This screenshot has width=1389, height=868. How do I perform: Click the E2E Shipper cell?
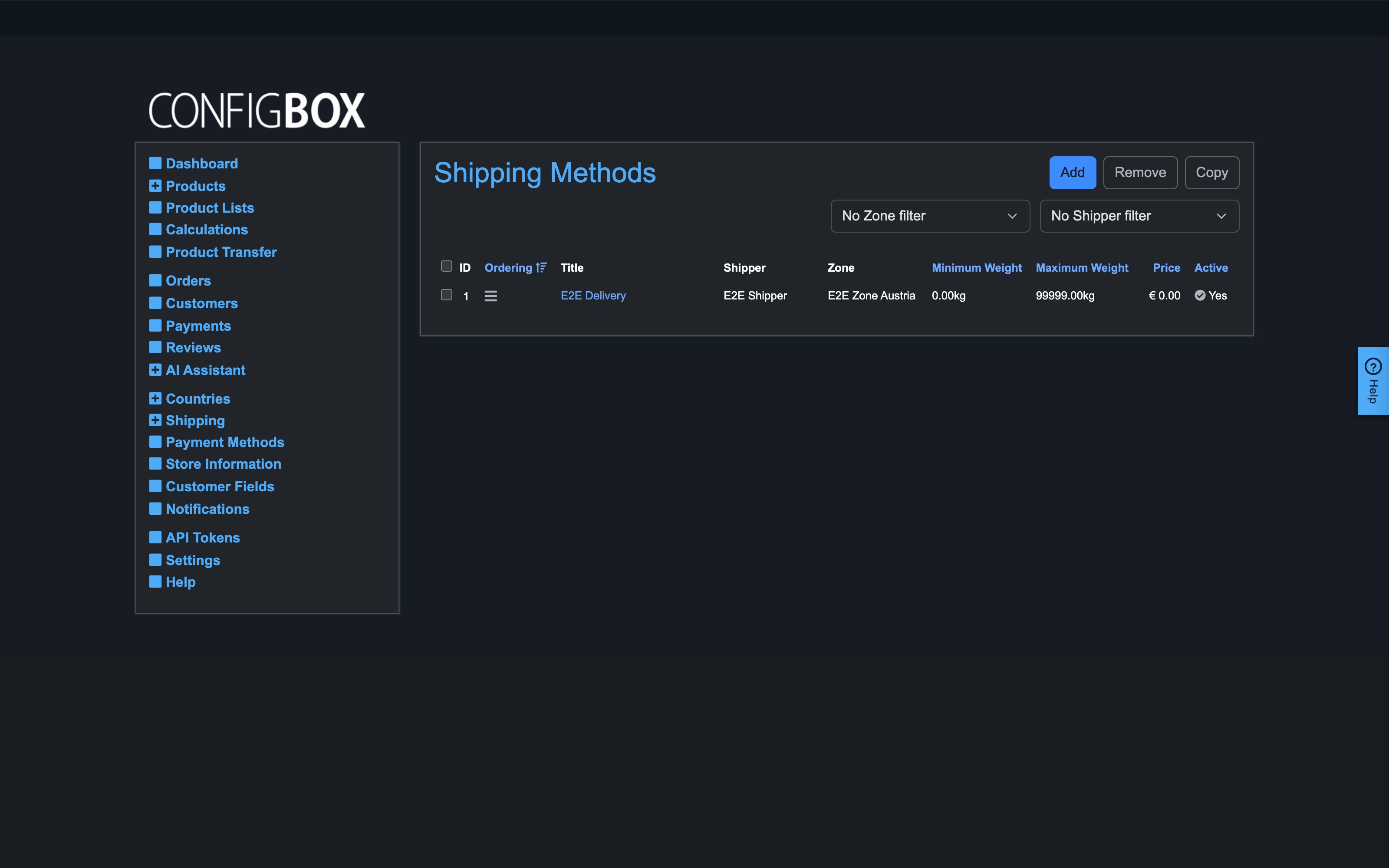click(755, 296)
